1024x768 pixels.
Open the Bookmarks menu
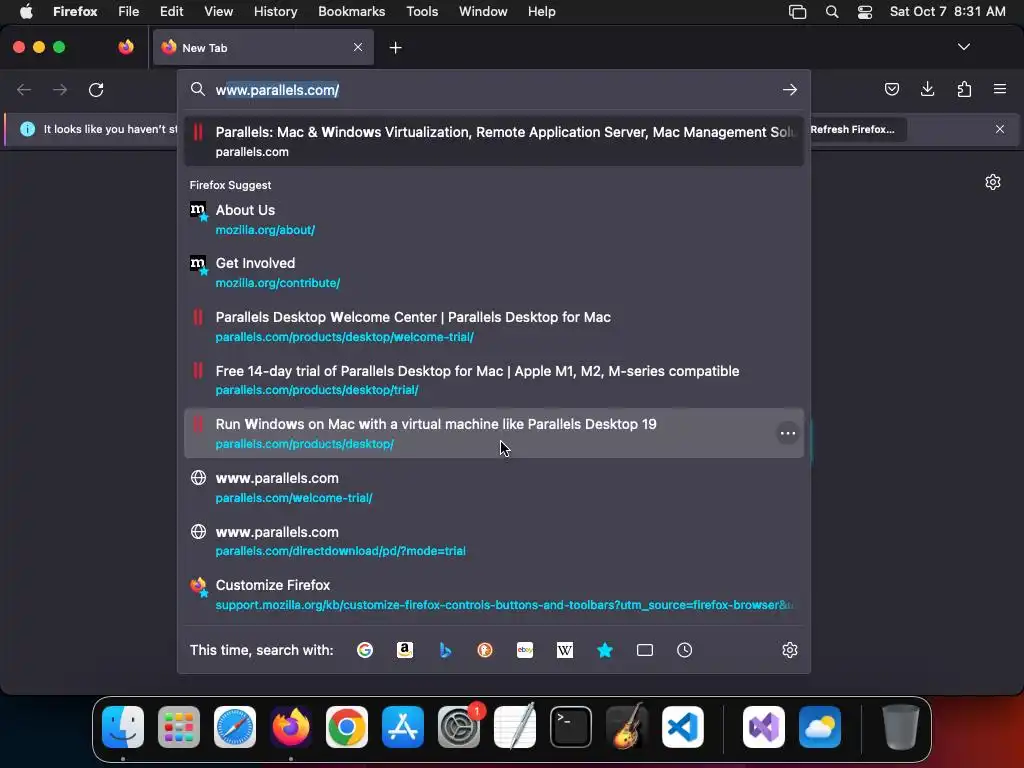click(x=351, y=12)
